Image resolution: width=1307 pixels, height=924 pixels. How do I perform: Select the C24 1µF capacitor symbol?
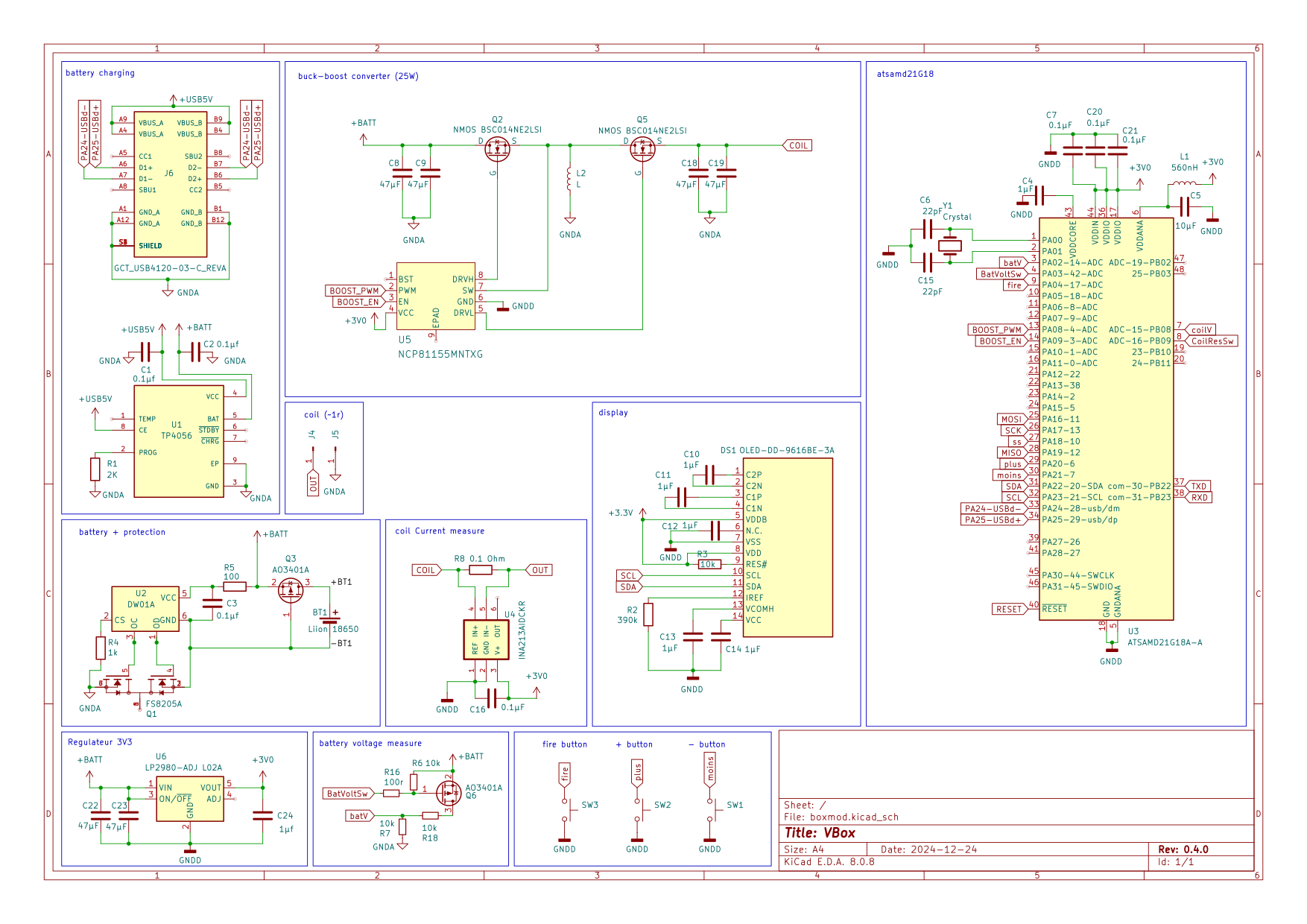(262, 816)
